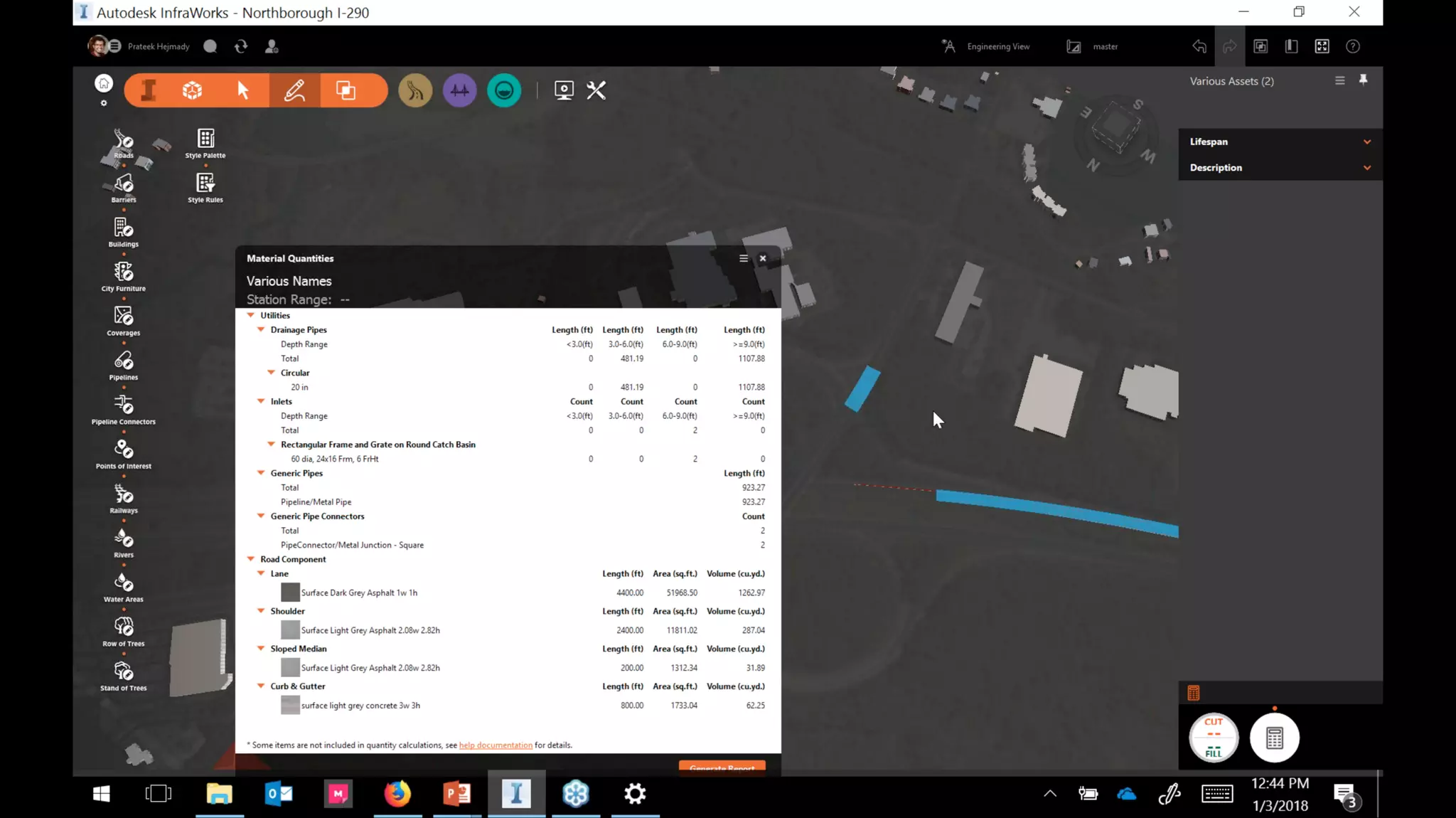
Task: Open the orange InfraWorks 'I' toolbar menu
Action: pyautogui.click(x=149, y=90)
